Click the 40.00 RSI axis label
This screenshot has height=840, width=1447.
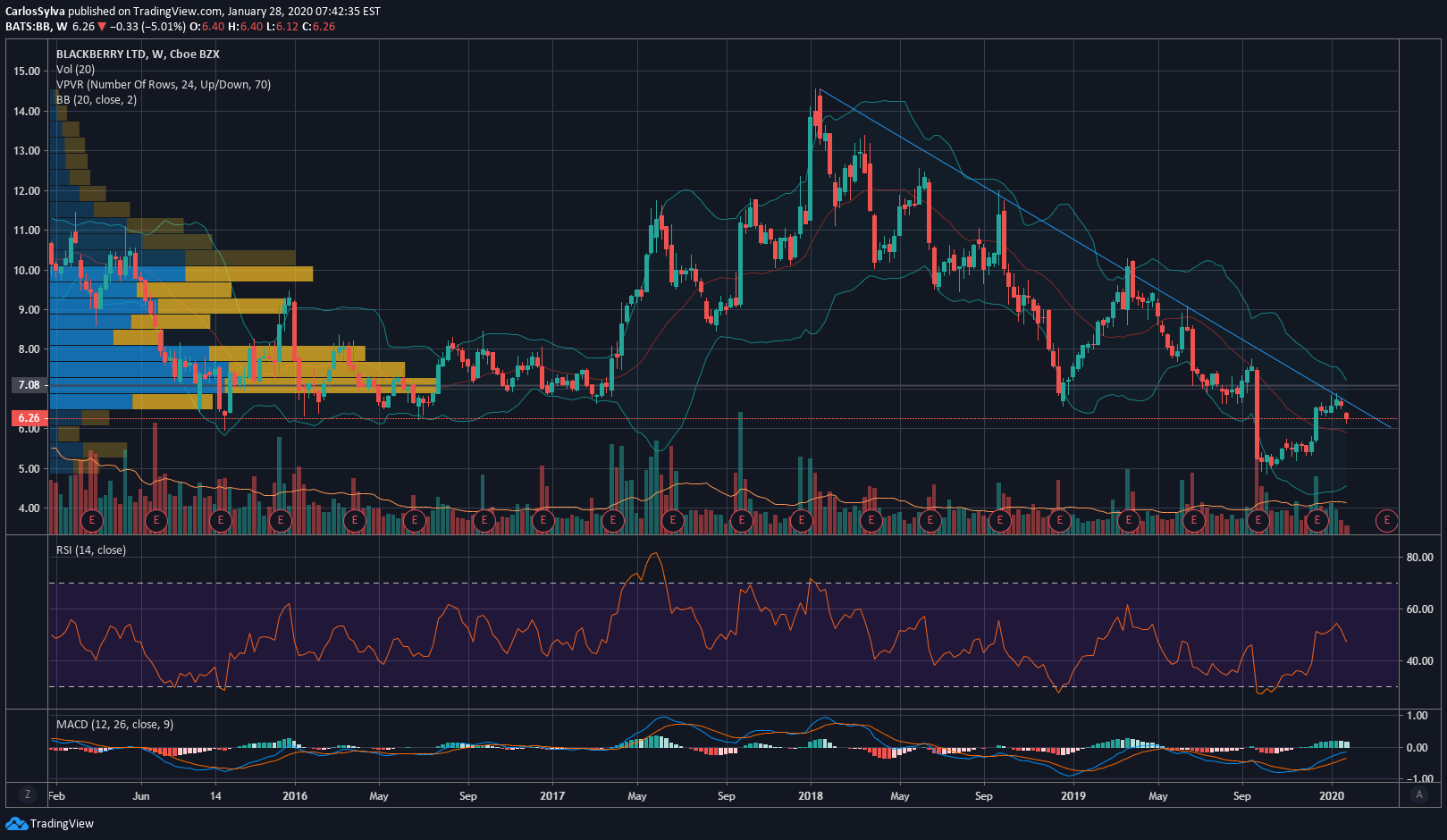[x=1419, y=661]
